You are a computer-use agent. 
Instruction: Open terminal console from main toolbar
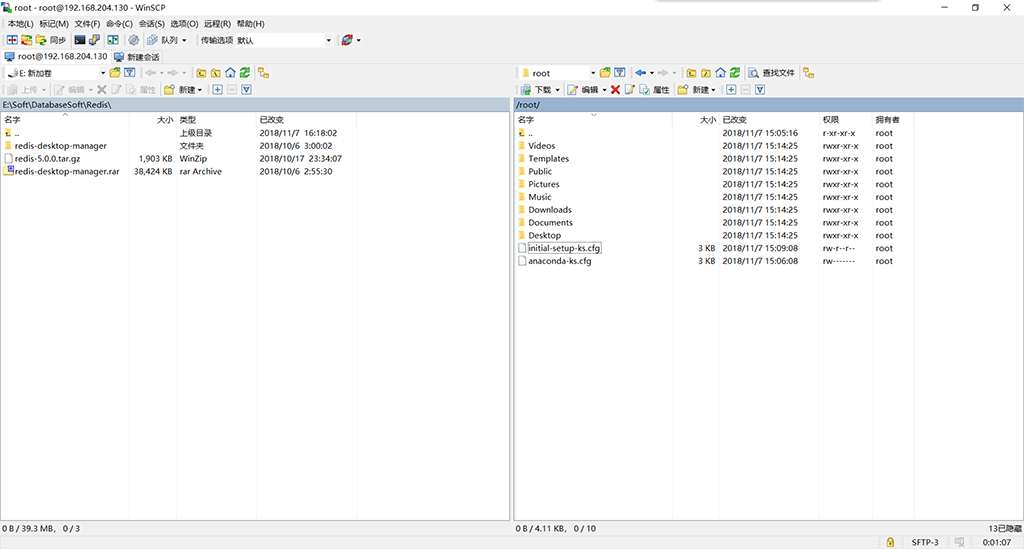click(80, 40)
